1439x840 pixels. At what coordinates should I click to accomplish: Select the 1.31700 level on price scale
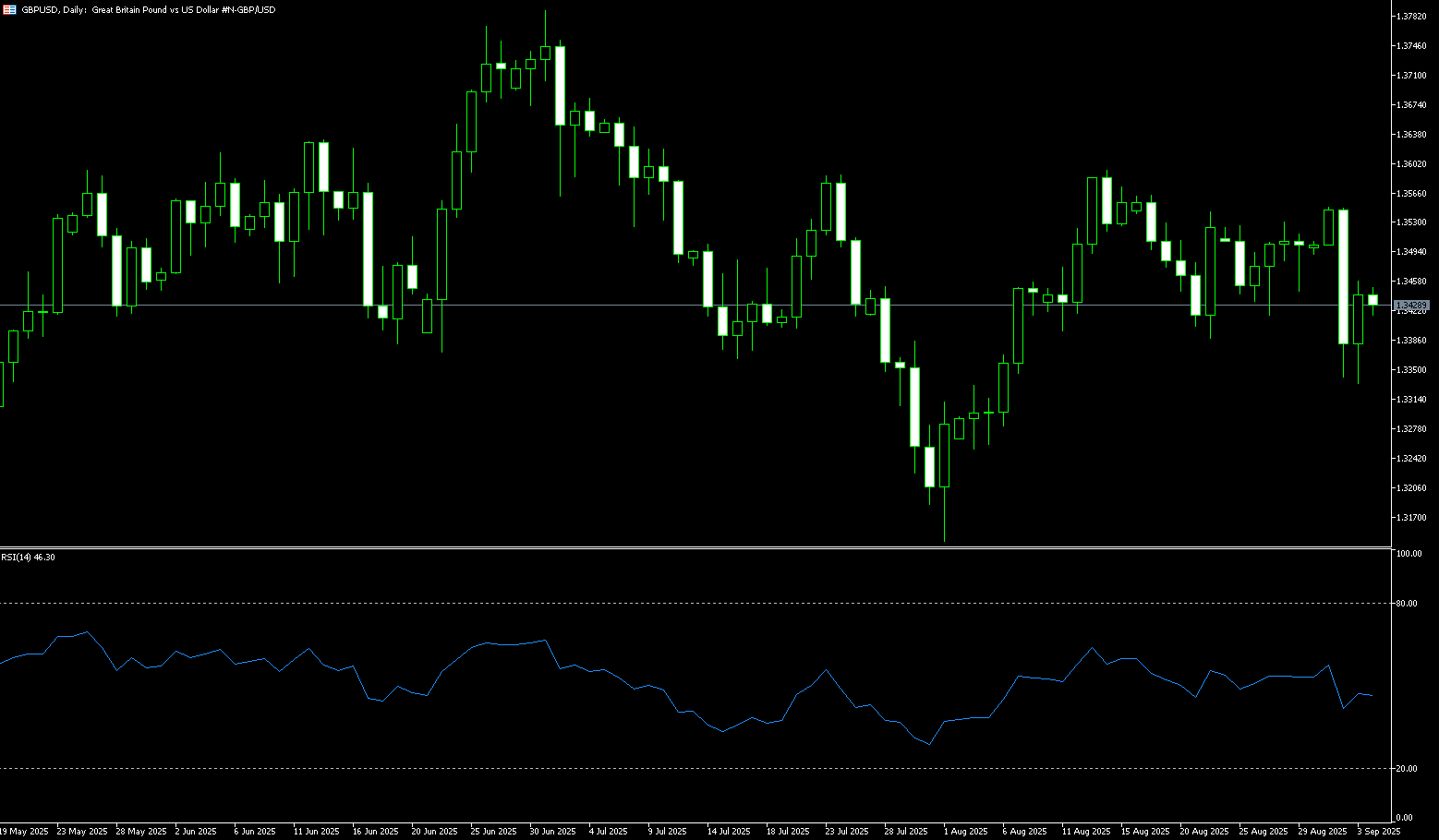(x=1411, y=518)
